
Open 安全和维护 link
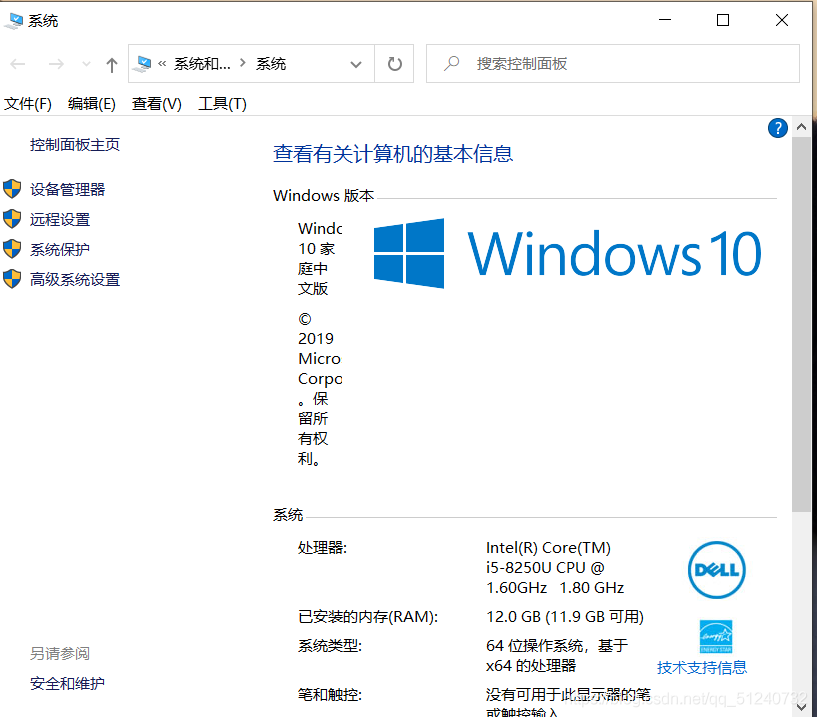(67, 683)
